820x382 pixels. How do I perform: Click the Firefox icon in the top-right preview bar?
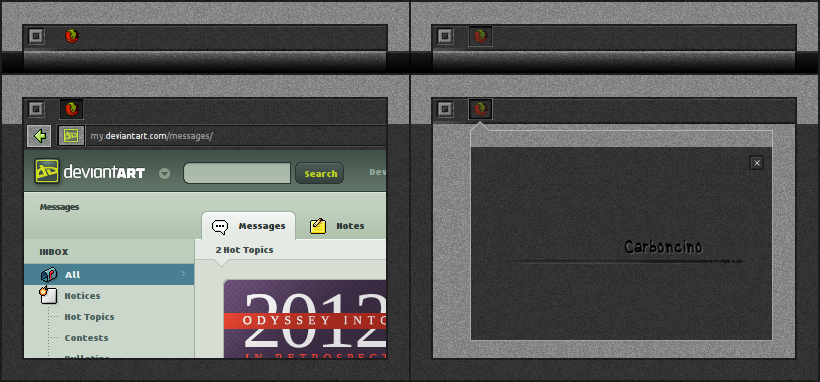pos(481,36)
